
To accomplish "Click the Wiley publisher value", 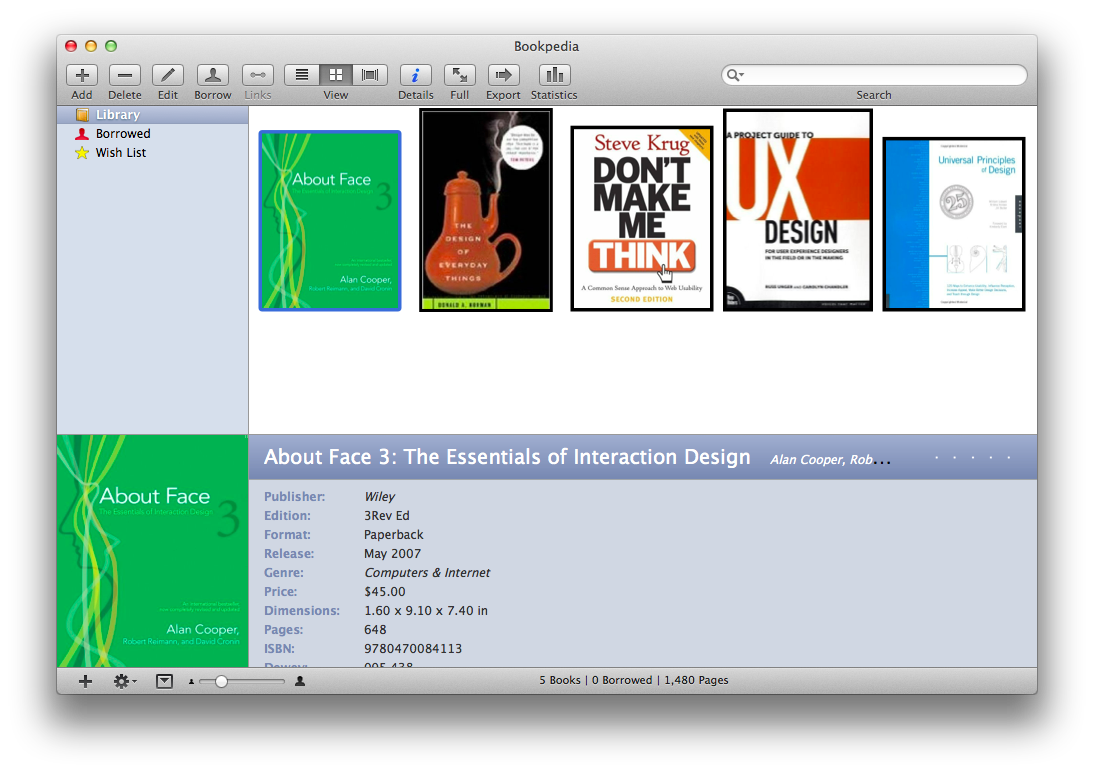I will point(379,497).
